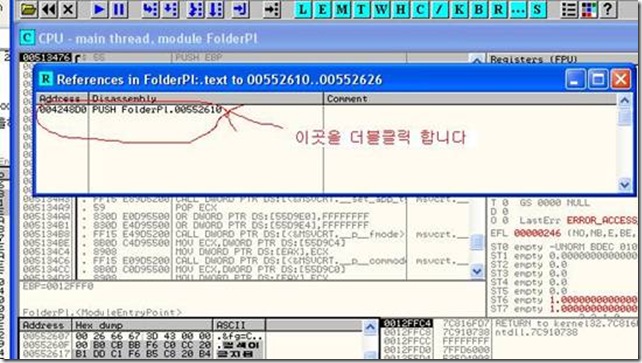Click the CPU window title bar icon
642x363 pixels.
tap(27, 38)
